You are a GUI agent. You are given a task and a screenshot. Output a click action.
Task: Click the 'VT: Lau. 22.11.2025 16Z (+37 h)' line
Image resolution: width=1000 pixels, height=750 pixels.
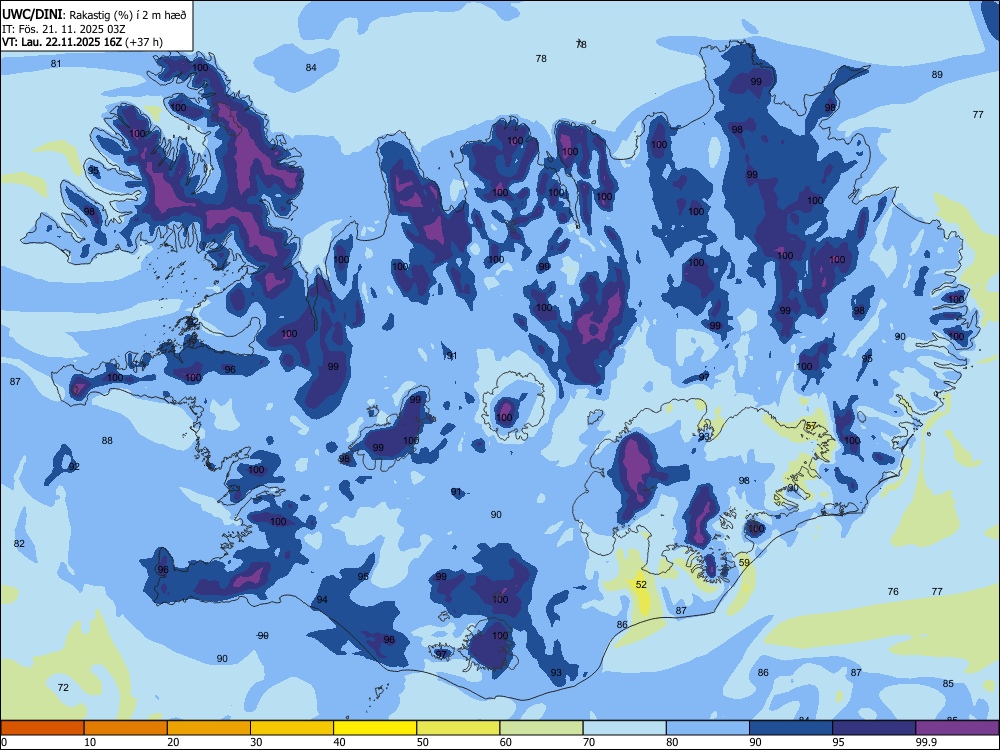point(82,42)
